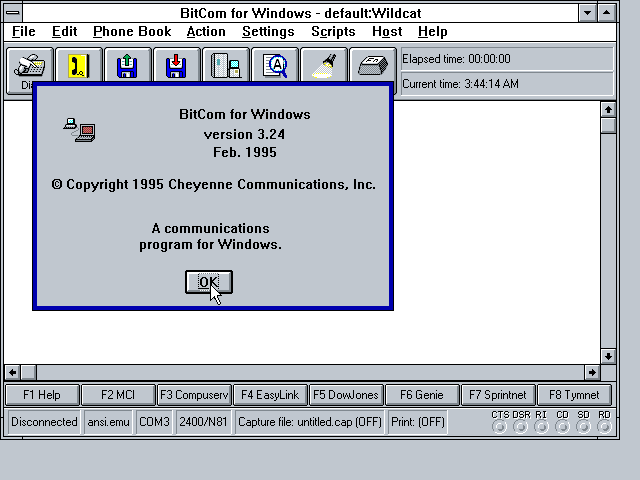This screenshot has height=480, width=640.
Task: Click the Capture file untitled.cap status
Action: click(310, 422)
